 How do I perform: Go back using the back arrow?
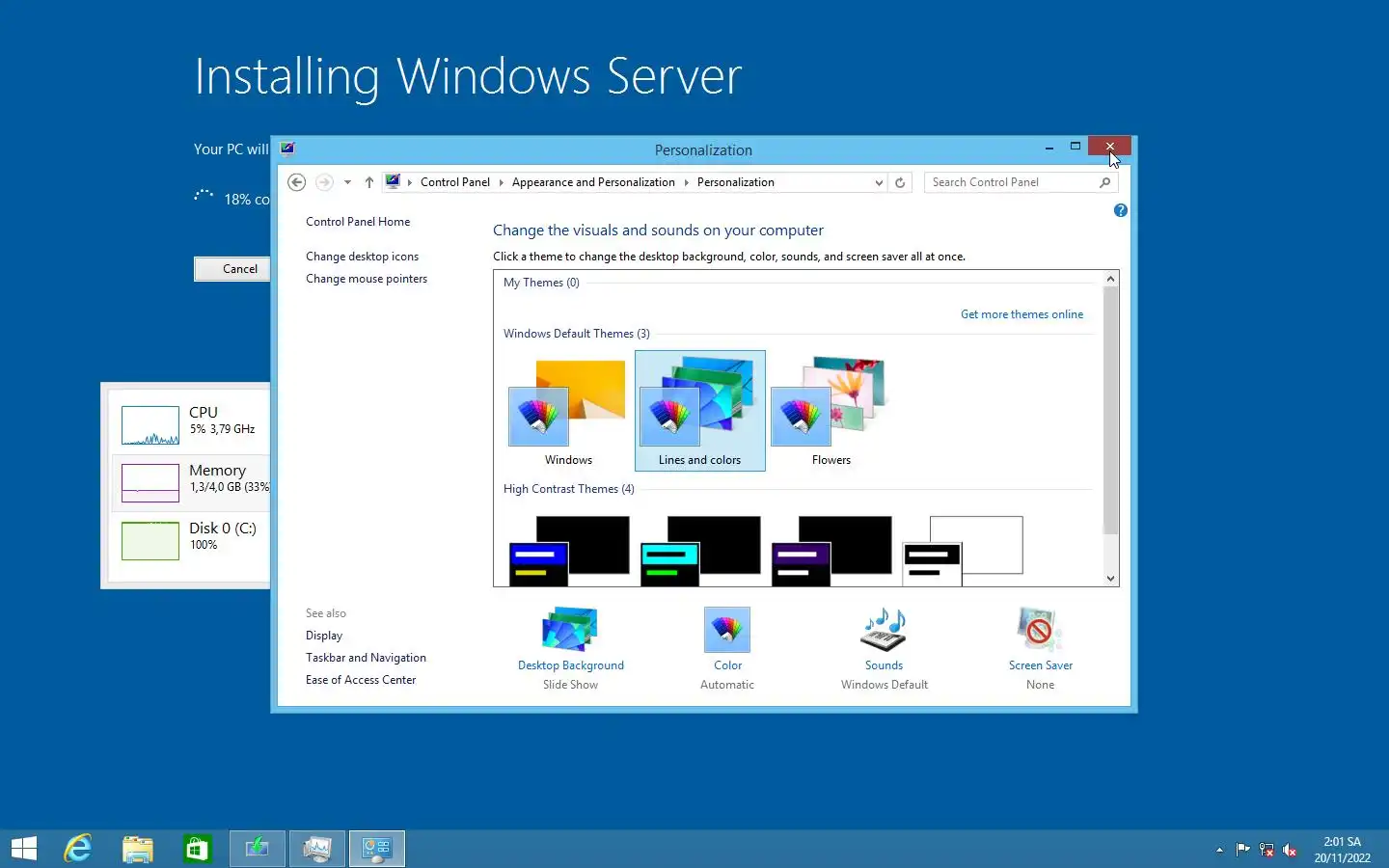297,182
